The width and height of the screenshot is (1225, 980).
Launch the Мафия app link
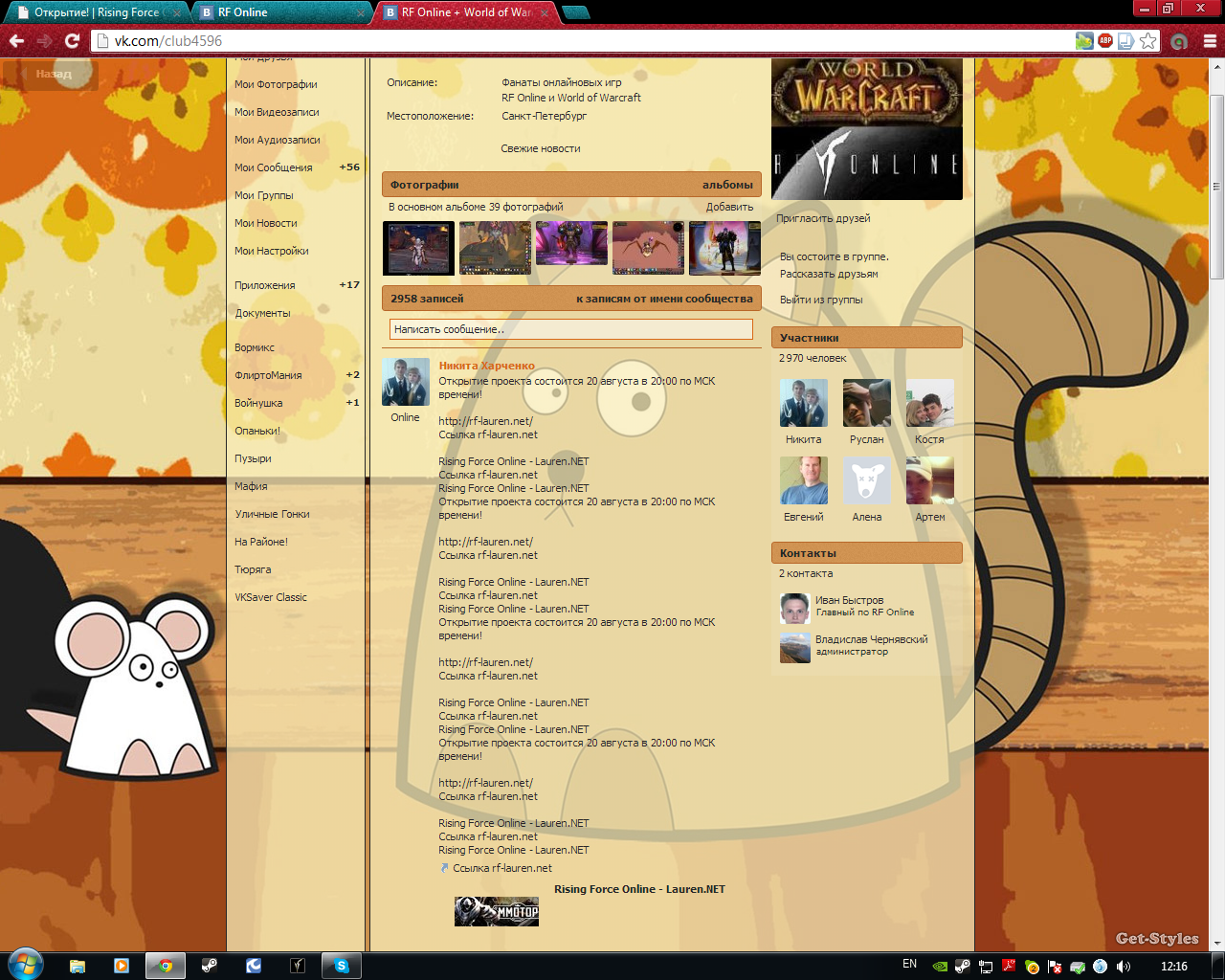251,486
